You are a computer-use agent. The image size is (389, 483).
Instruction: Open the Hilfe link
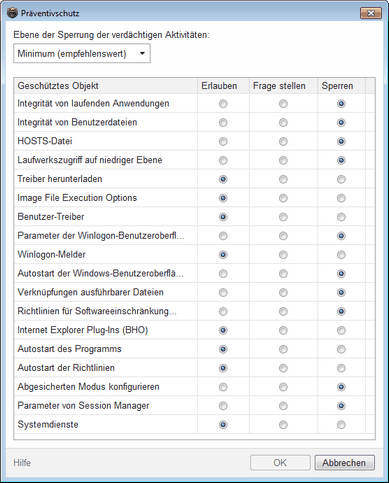click(22, 463)
